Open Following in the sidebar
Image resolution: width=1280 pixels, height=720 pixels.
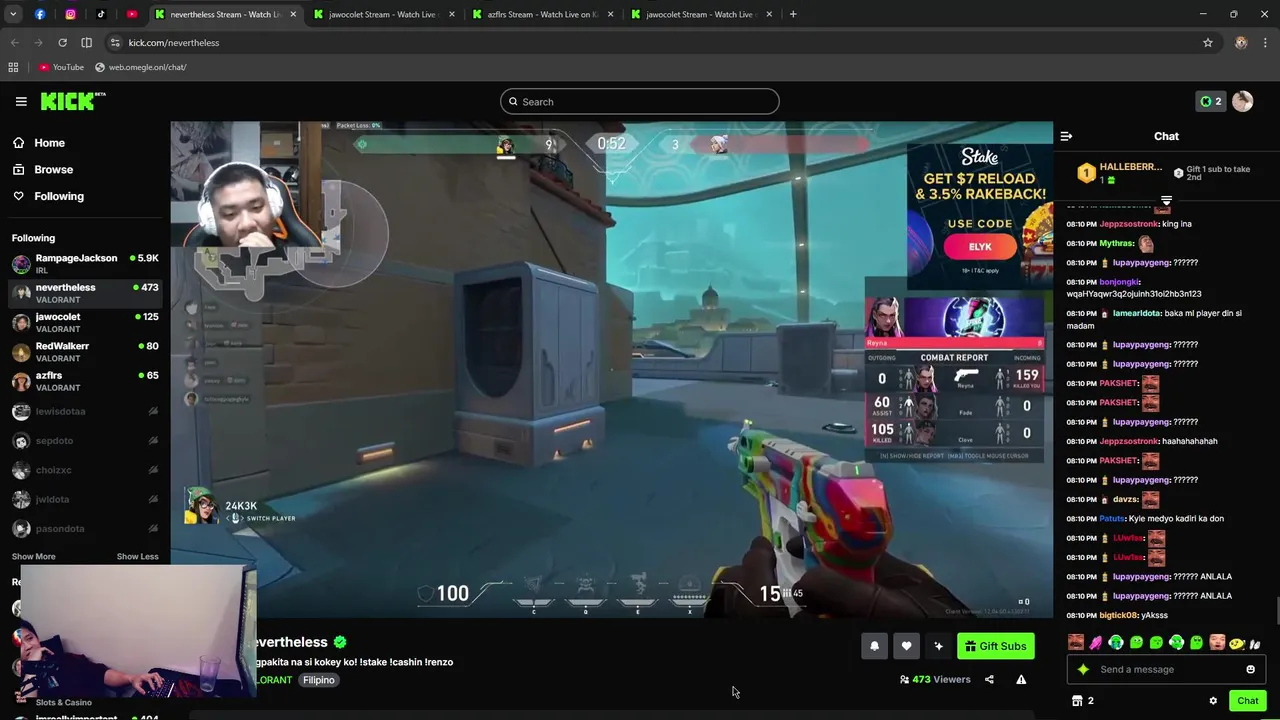(47, 196)
